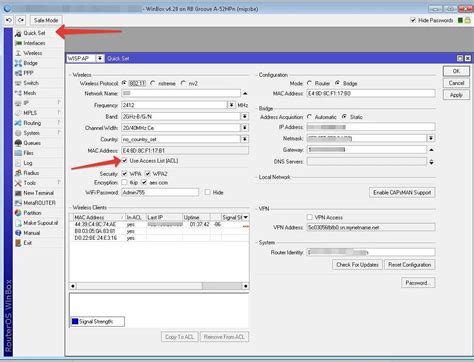Open the Switch sidebar icon
Screen dimensions: 474x362
(x=18, y=83)
